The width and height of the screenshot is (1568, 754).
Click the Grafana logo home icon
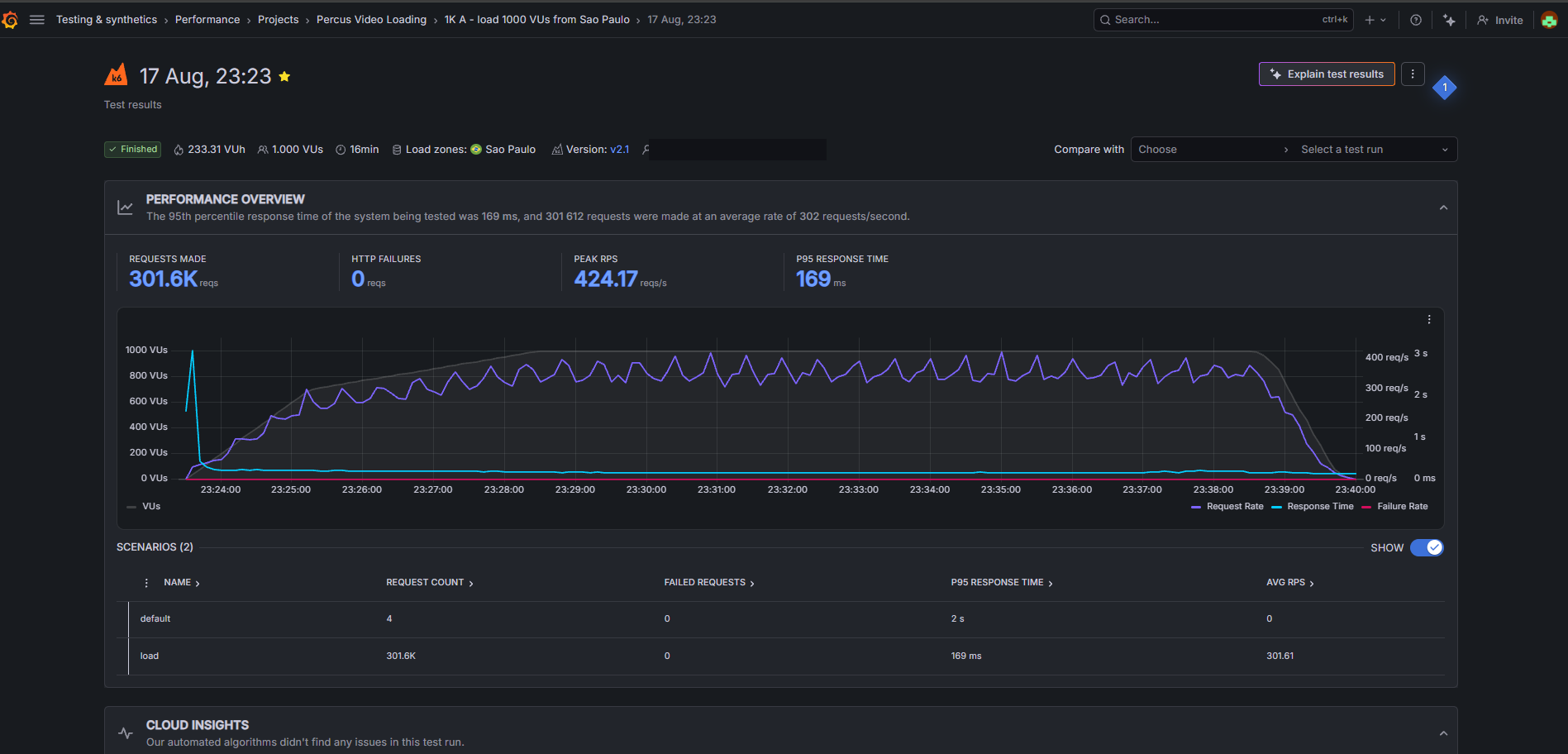pos(10,20)
